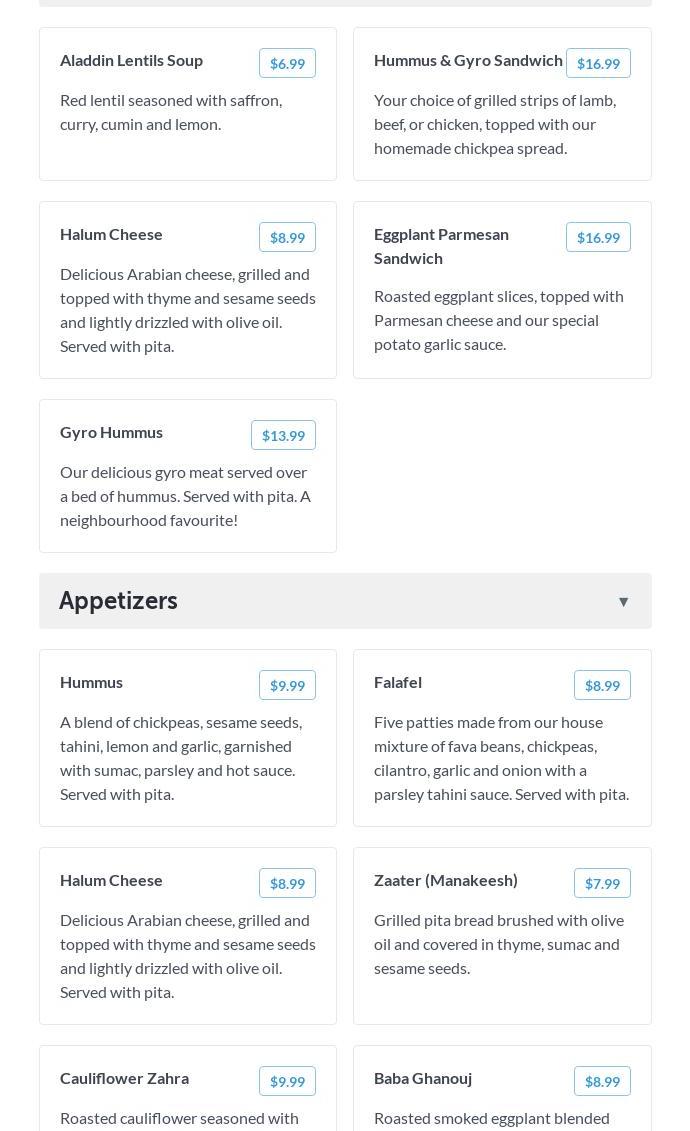Choose the Gyro Hummus $13.99 price button

tap(283, 435)
